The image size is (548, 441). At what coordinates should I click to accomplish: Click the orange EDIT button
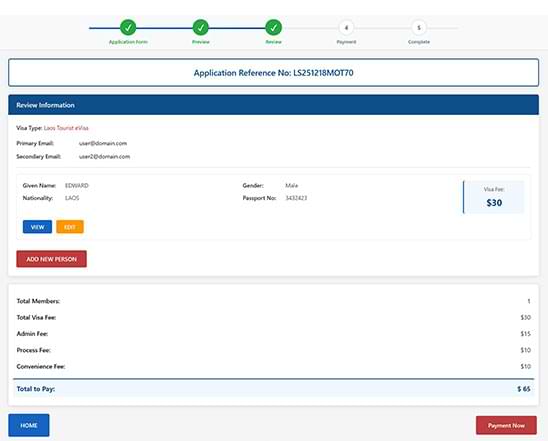(70, 227)
